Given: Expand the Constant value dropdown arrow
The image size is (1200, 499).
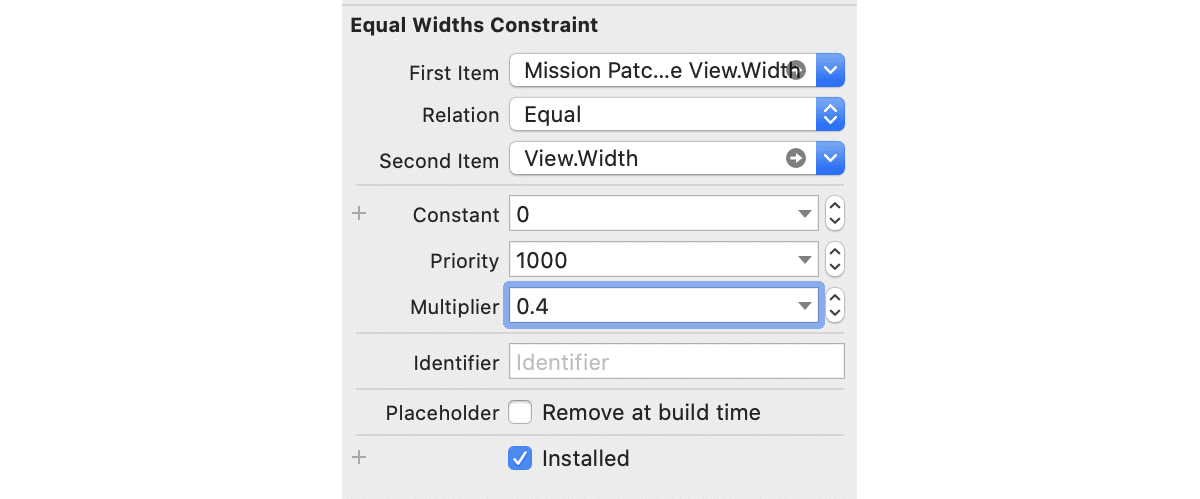Looking at the screenshot, I should 804,214.
